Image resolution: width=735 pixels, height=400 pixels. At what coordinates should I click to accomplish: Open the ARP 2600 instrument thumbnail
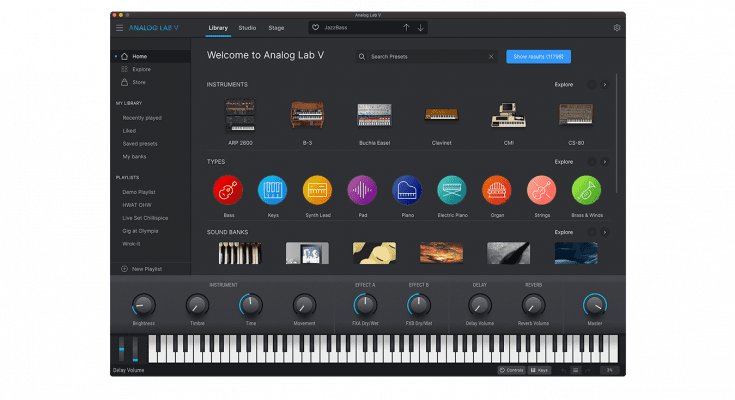[241, 117]
